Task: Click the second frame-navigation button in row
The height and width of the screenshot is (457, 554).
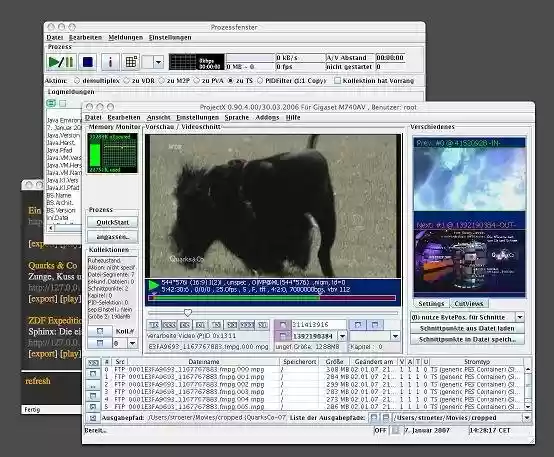Action: coord(169,324)
